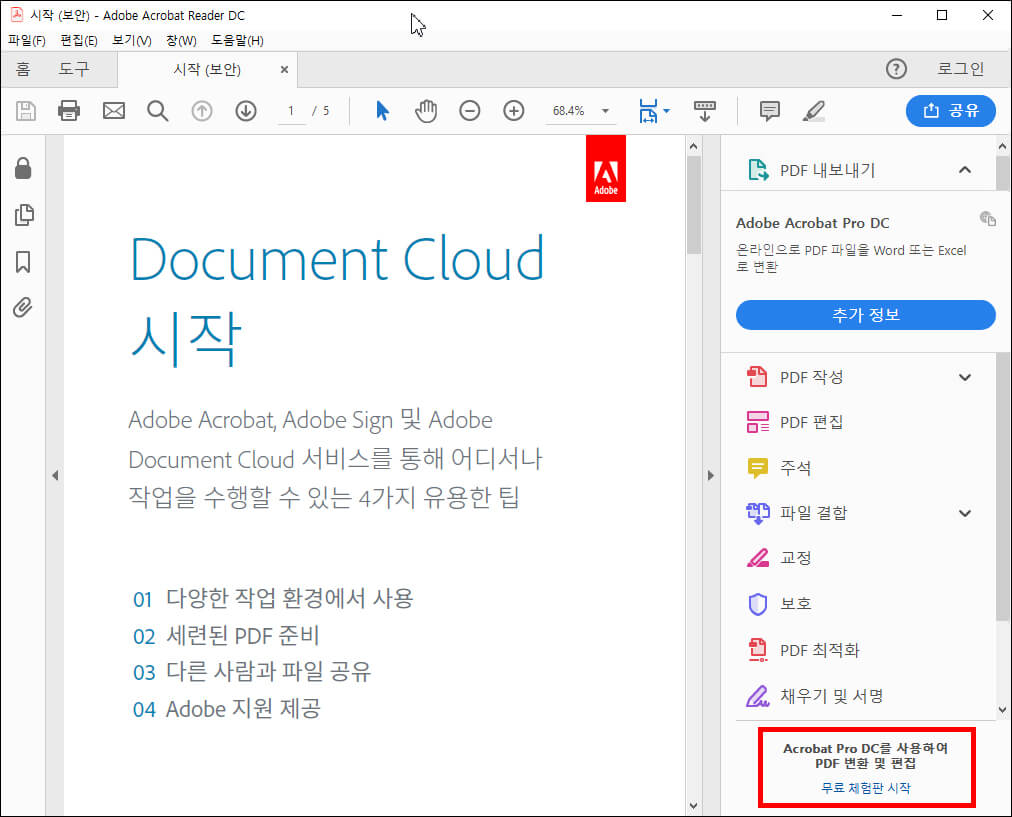Open fit page options dropdown arrow
This screenshot has width=1012, height=817.
667,111
